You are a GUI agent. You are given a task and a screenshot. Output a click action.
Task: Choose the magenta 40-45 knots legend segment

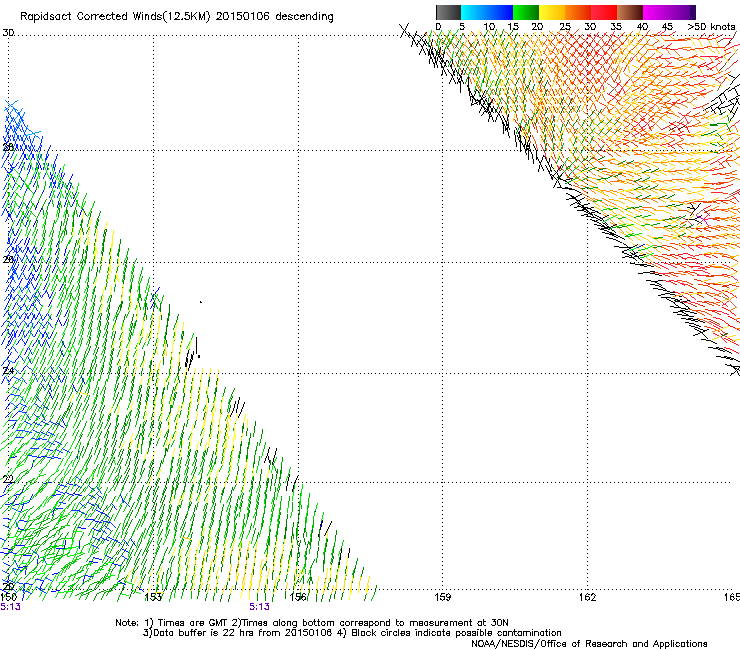tap(656, 12)
